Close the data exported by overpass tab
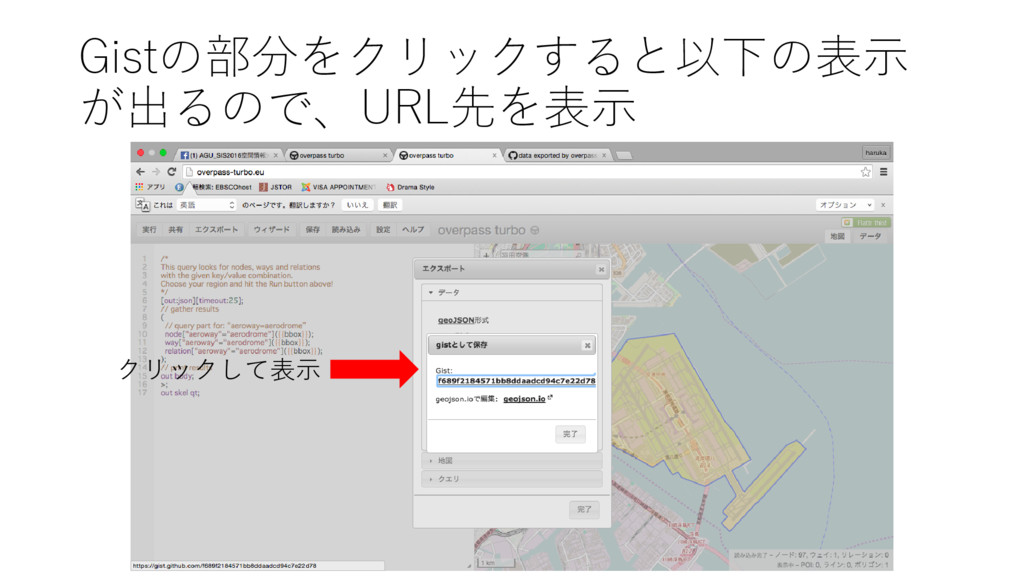 (x=604, y=155)
